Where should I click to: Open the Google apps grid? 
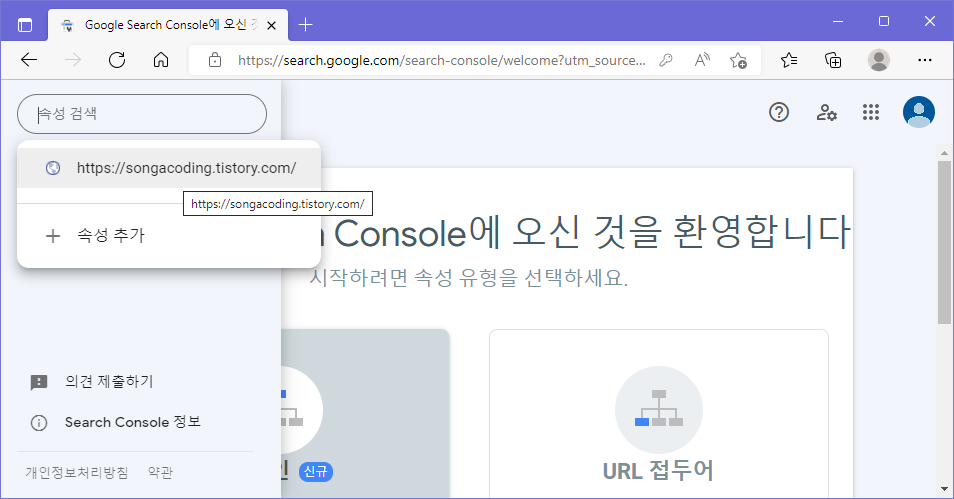(x=871, y=112)
